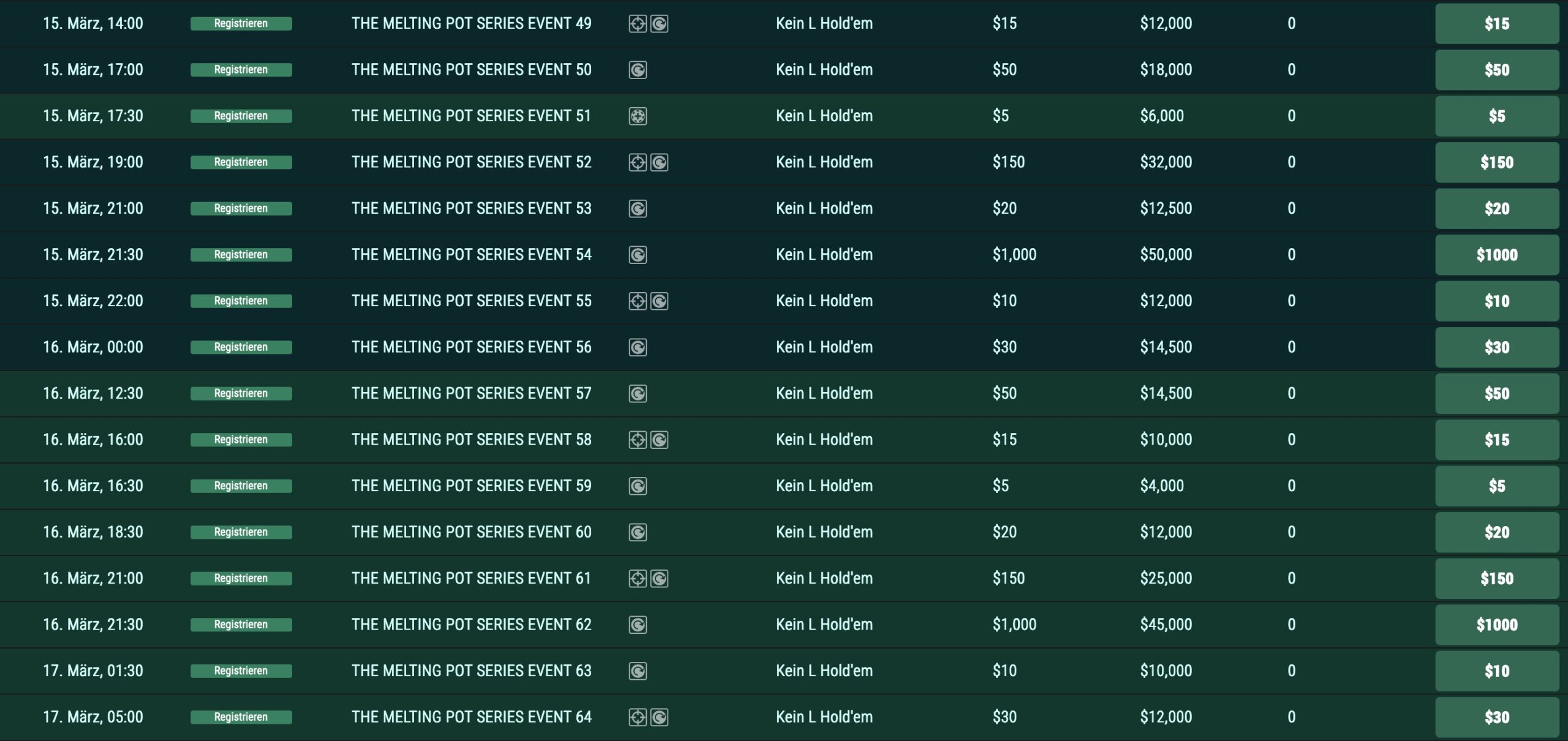Click the chip add-on icon on Event 51

point(638,116)
